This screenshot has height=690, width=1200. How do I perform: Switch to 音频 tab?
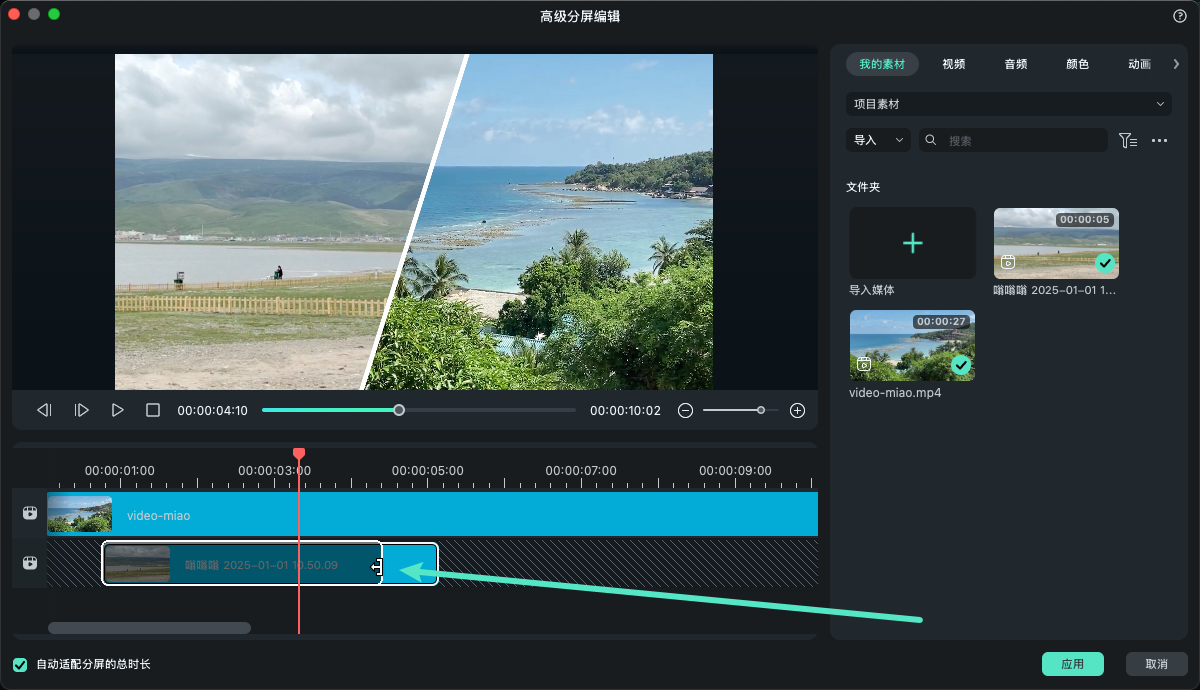(1016, 64)
